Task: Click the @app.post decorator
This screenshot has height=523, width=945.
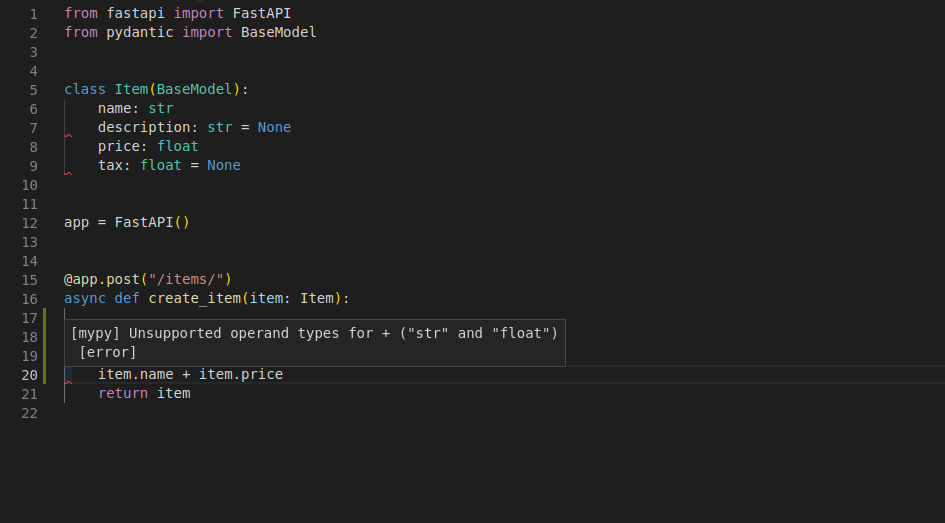Action: click(102, 279)
